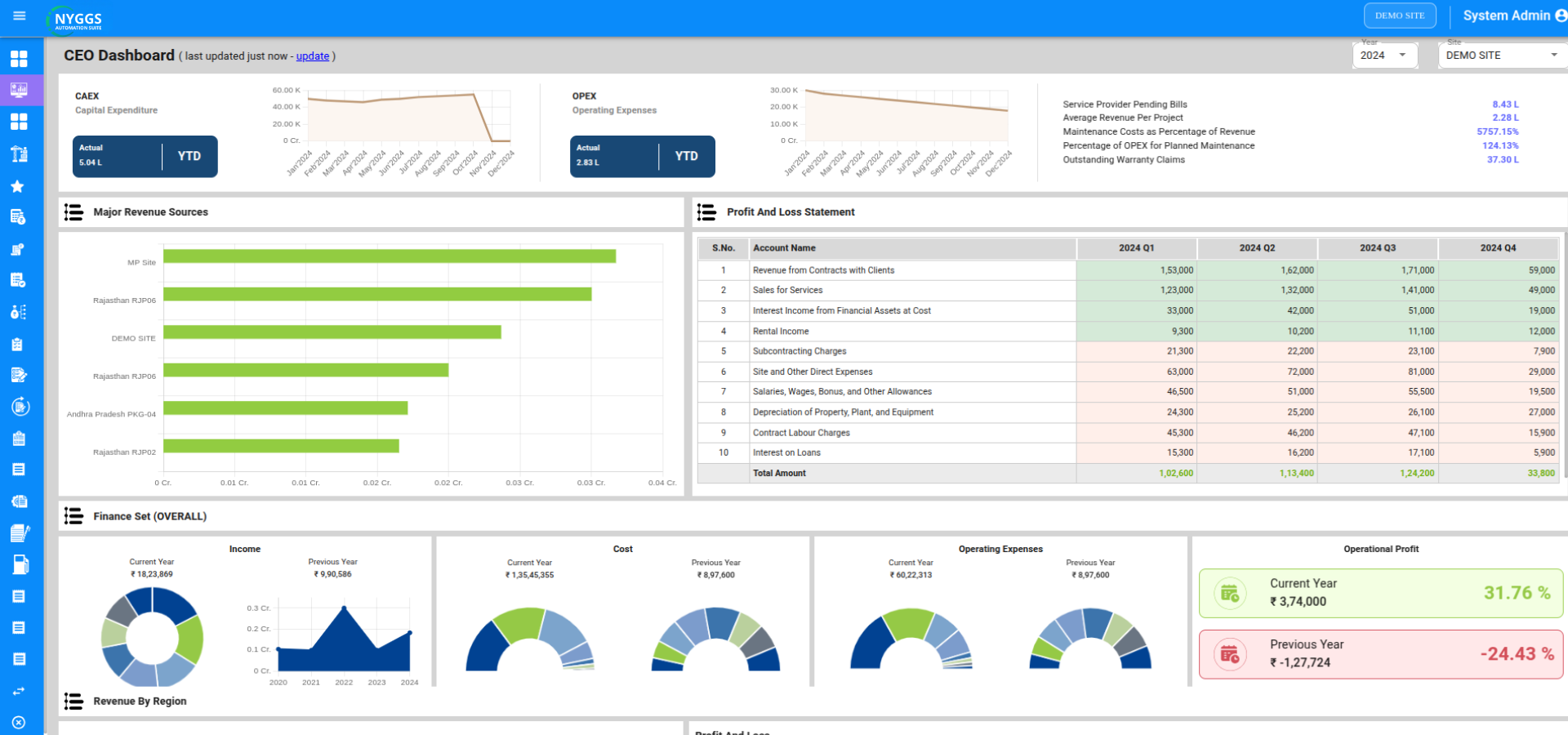
Task: Open the gear with document sidebar icon
Action: 20,501
